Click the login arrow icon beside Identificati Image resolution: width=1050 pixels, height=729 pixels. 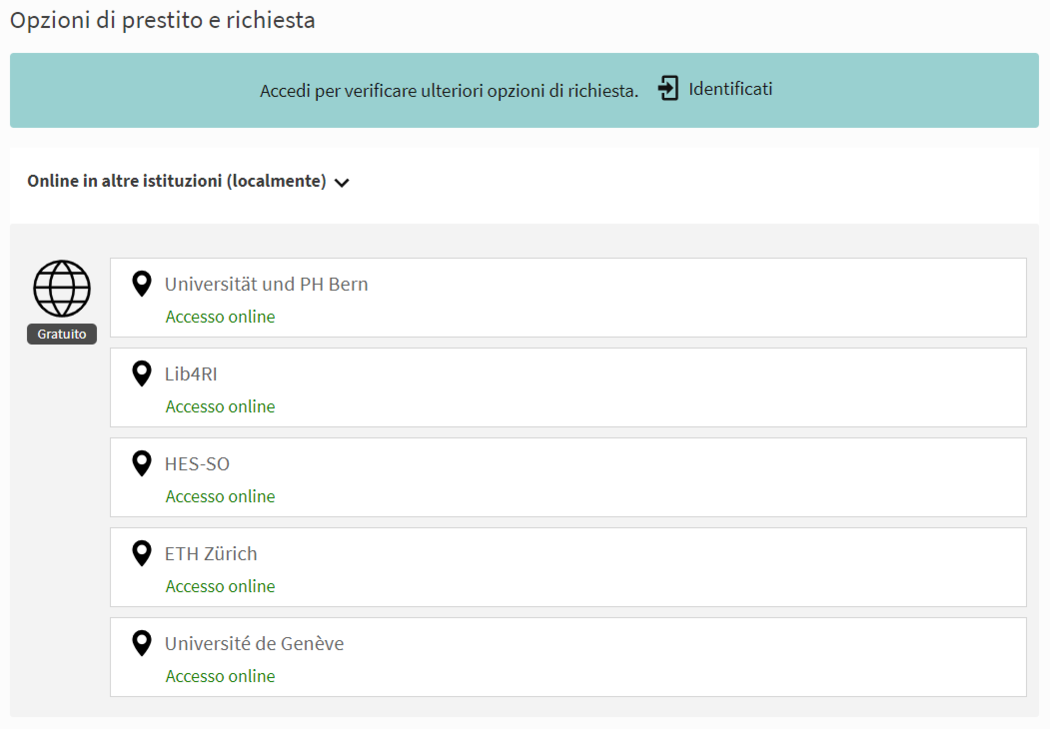(668, 89)
